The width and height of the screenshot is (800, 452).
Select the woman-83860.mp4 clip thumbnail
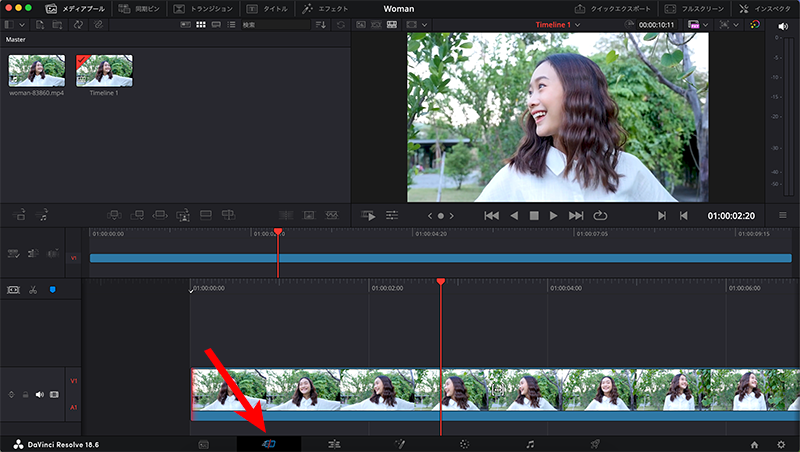click(37, 70)
